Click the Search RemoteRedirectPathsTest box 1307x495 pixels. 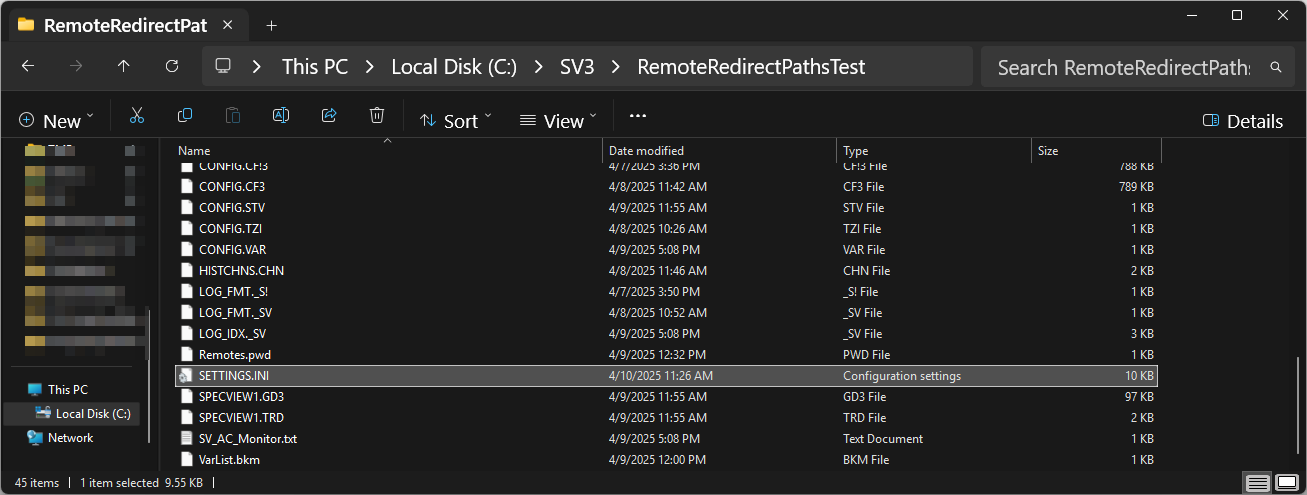point(1125,67)
